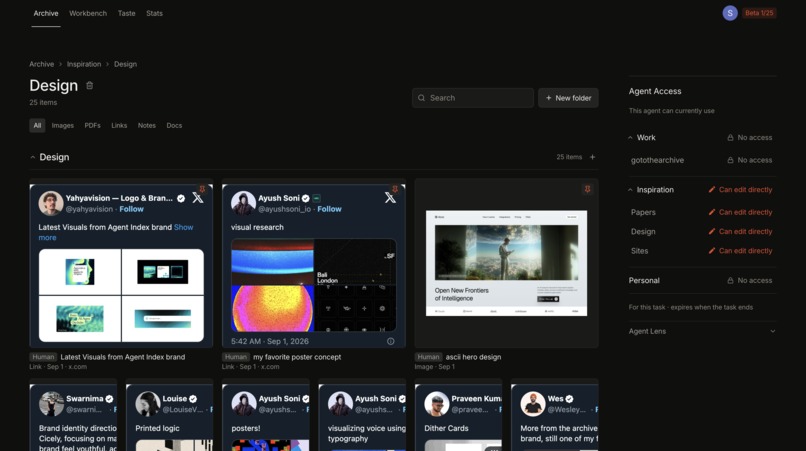Click the Praveen Kumar profile avatar
Viewport: 806px width, 451px height.
[436, 404]
